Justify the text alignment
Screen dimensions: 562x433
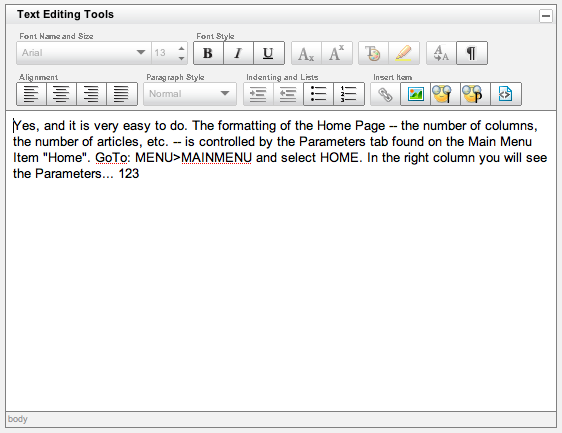click(122, 94)
